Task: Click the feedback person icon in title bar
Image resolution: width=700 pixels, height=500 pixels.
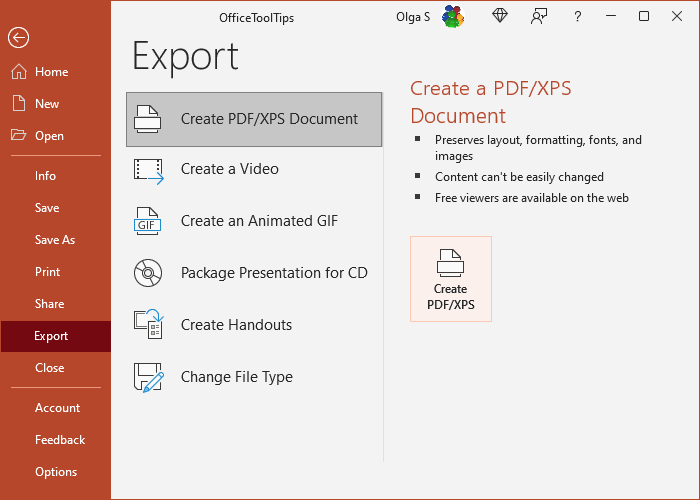Action: pyautogui.click(x=539, y=17)
